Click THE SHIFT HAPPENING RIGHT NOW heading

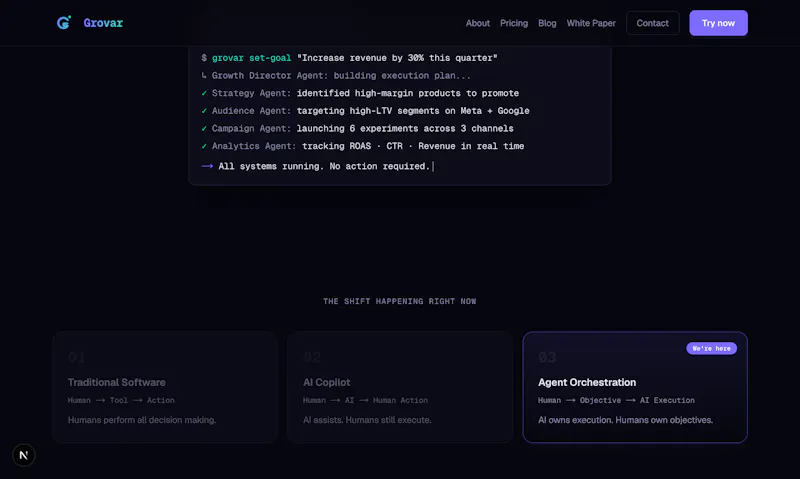(x=399, y=301)
